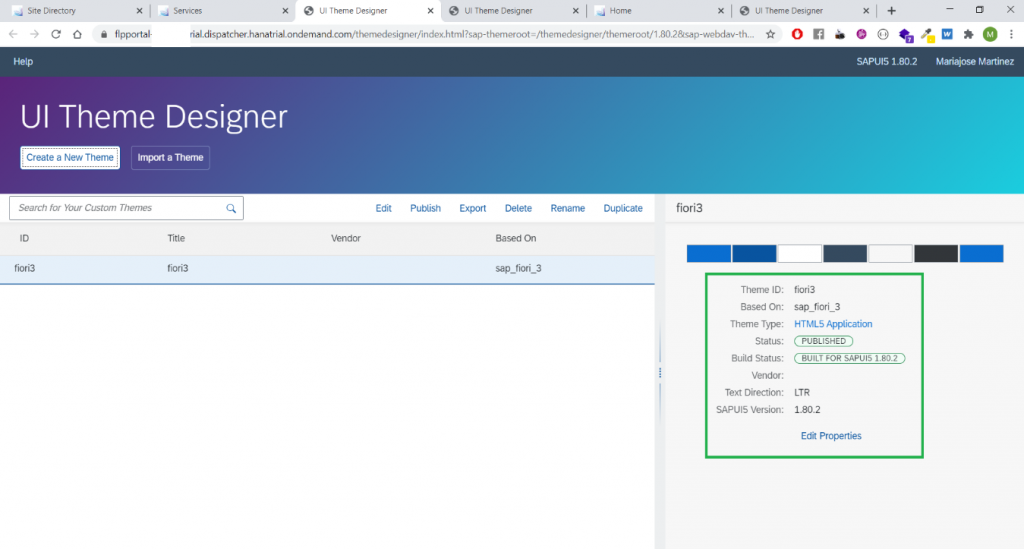Click the Based On column header
This screenshot has width=1024, height=549.
tap(515, 238)
